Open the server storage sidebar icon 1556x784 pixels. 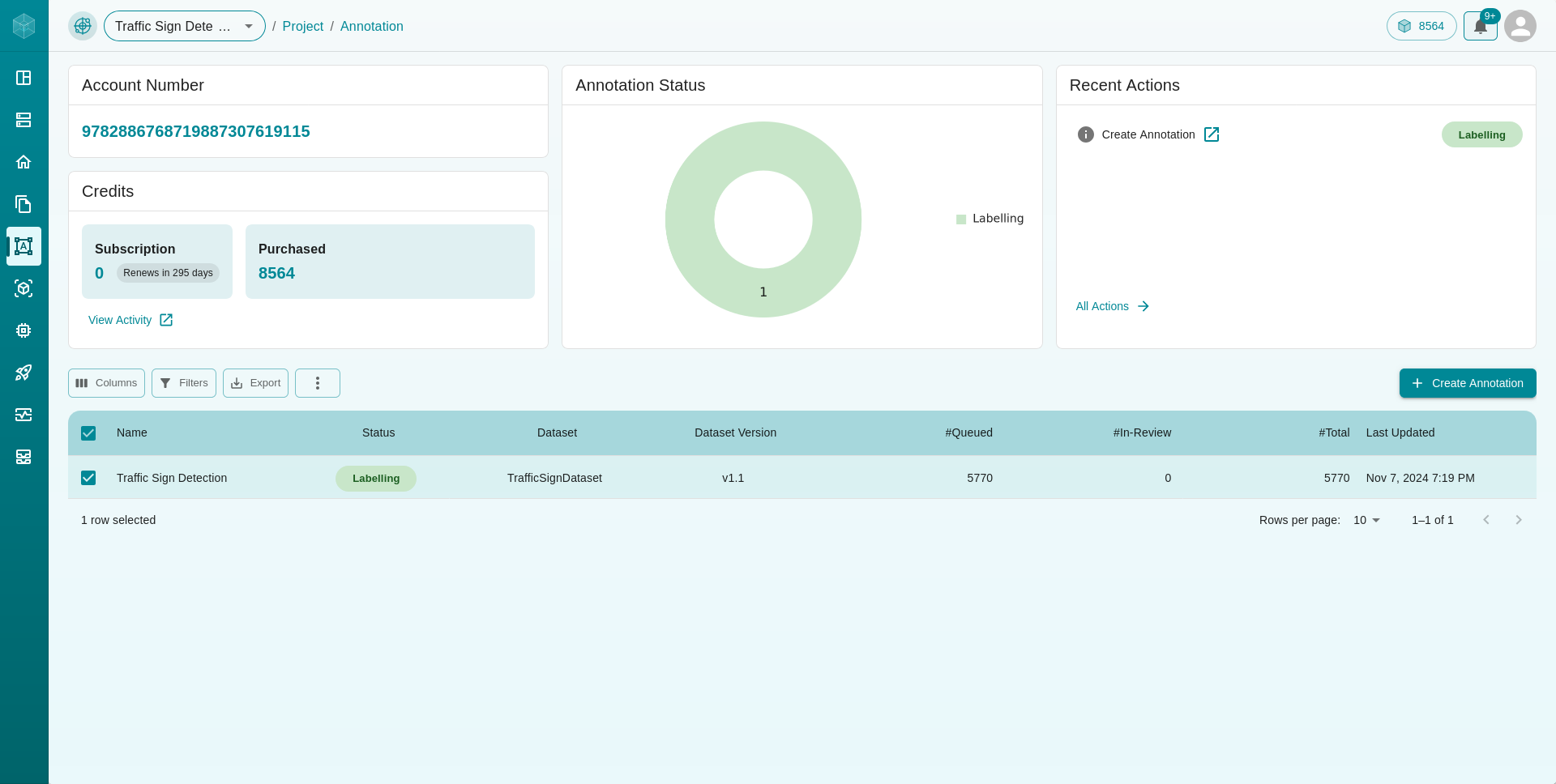pos(24,120)
